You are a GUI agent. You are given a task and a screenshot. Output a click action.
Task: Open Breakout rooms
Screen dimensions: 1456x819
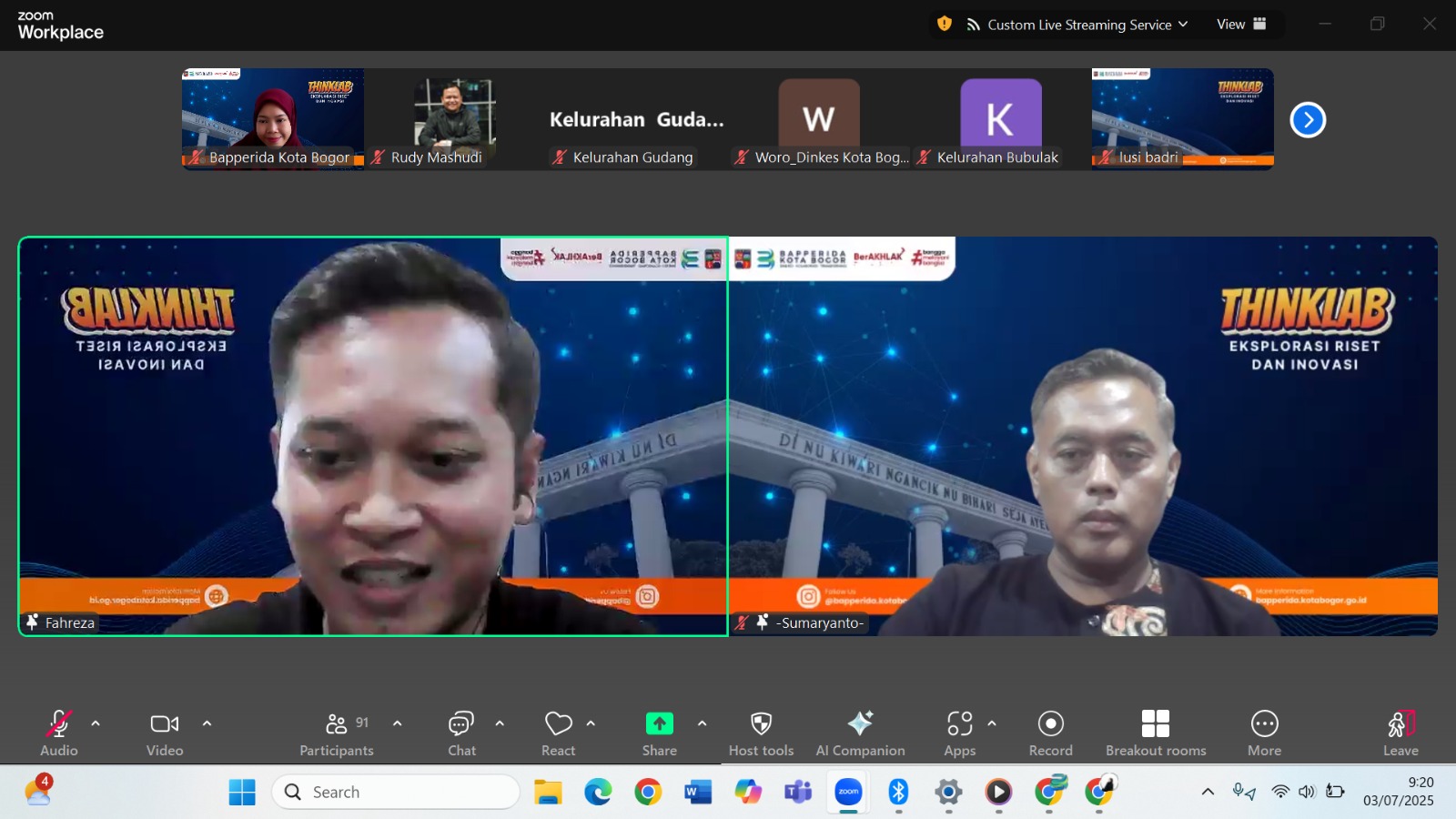pyautogui.click(x=1155, y=733)
